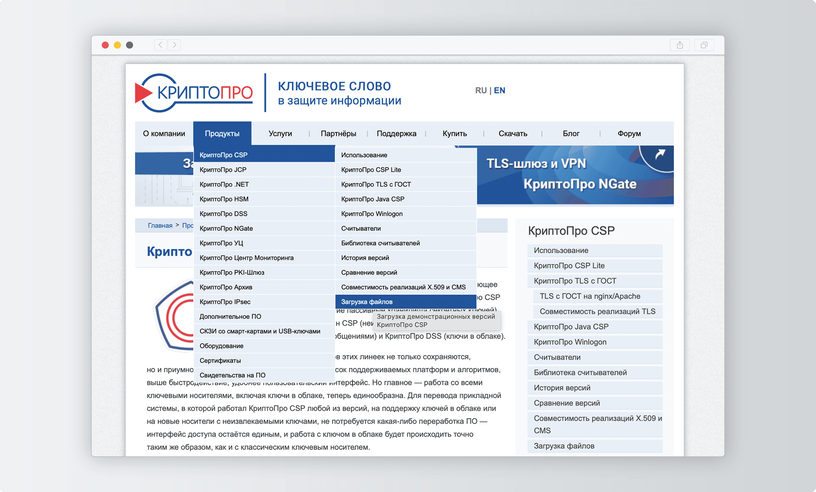This screenshot has width=816, height=492.
Task: Click the arrow icon on NGate banner
Action: click(660, 154)
